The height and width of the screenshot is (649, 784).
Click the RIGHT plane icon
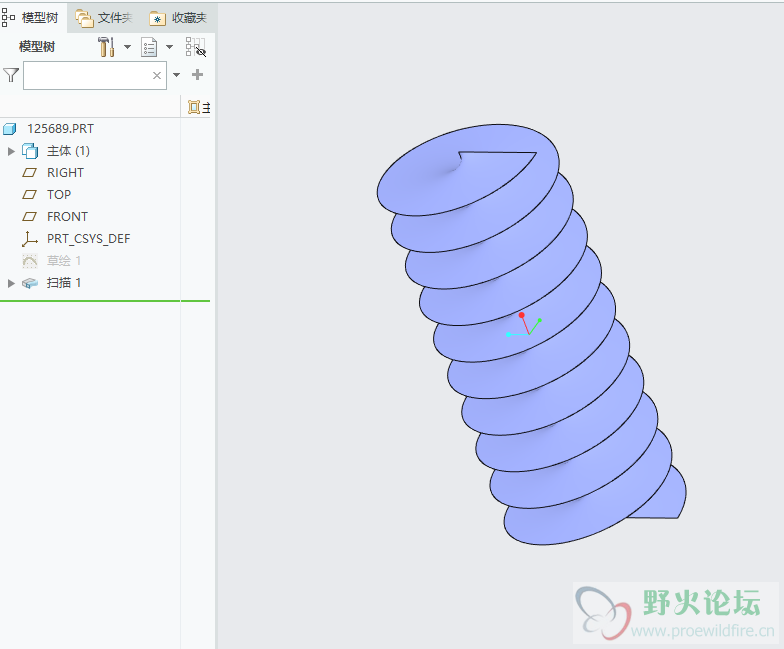[x=30, y=173]
